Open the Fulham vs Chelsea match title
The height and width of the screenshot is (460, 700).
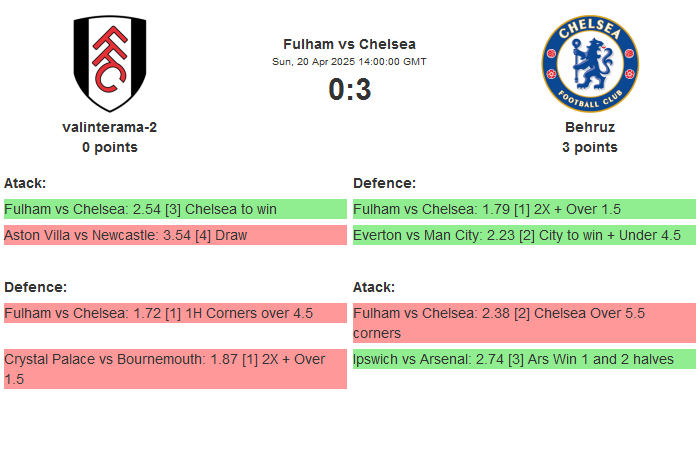click(x=349, y=44)
